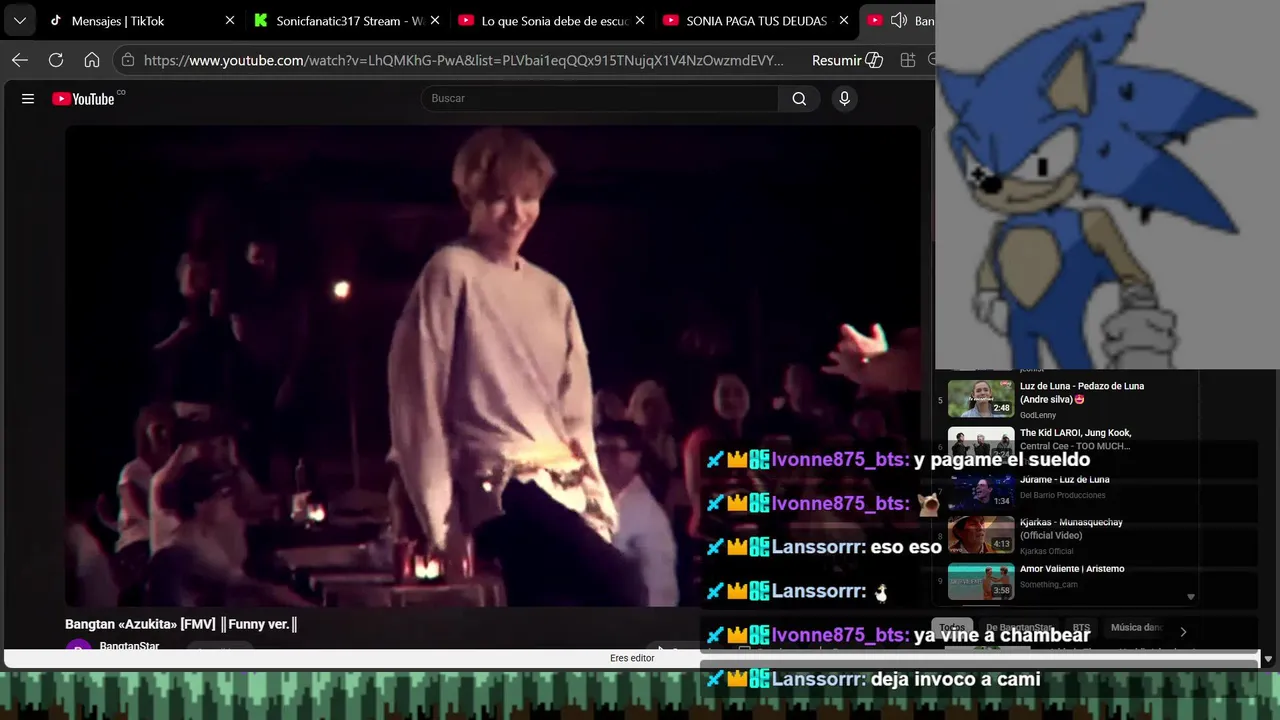Open 'Júrame - Luz de Luna' playlist title

(x=1064, y=479)
